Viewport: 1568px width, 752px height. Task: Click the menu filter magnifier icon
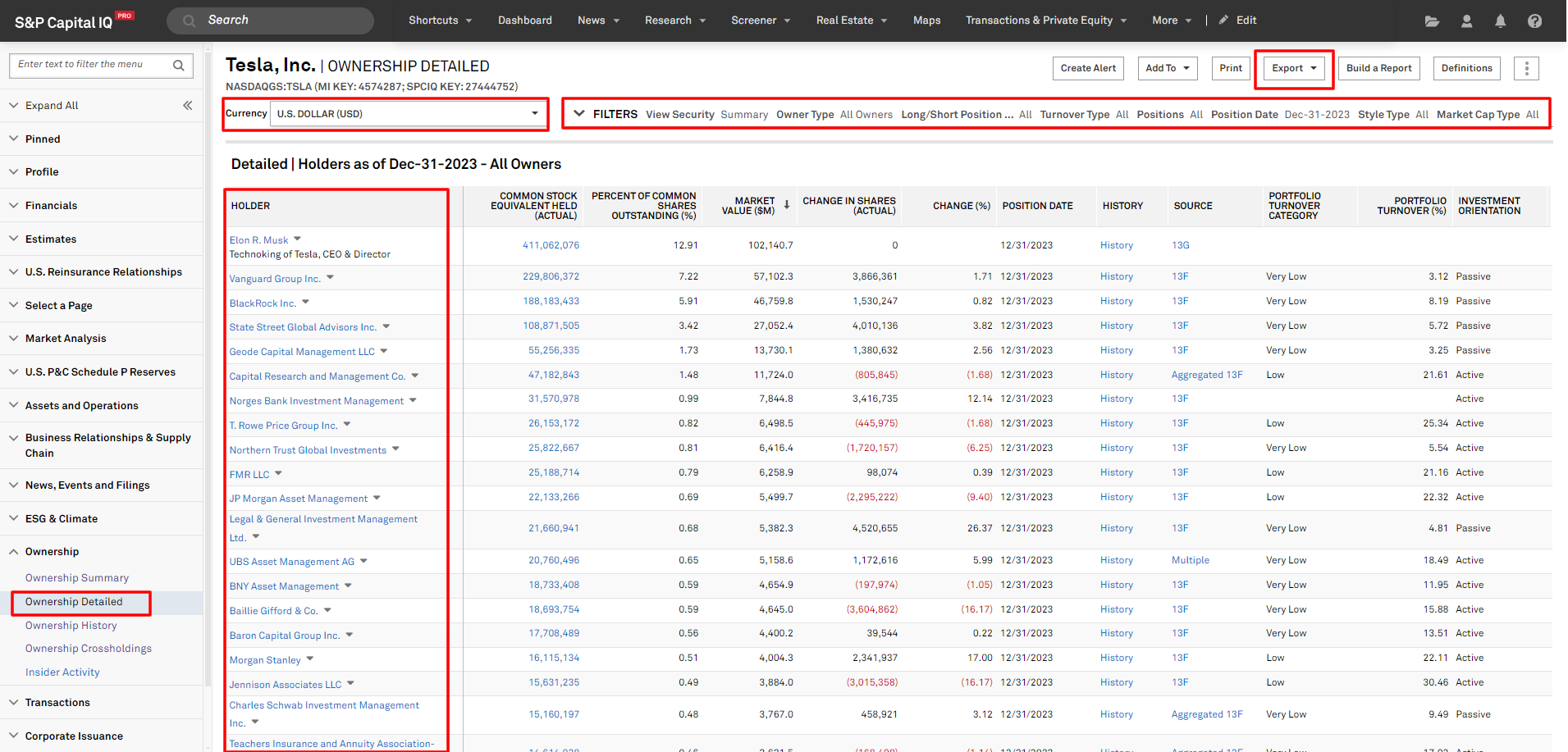point(179,65)
